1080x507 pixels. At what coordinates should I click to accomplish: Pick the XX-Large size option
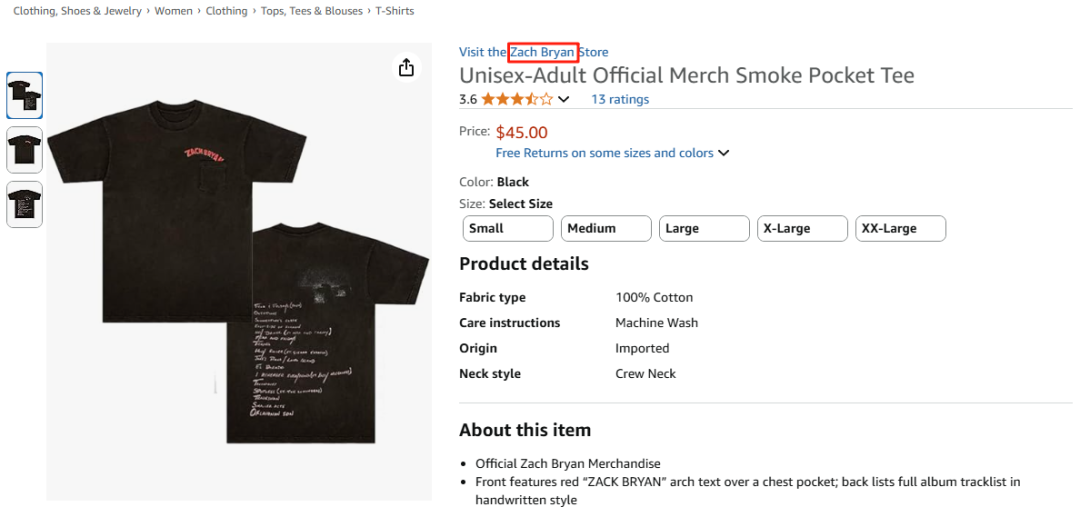click(x=900, y=228)
